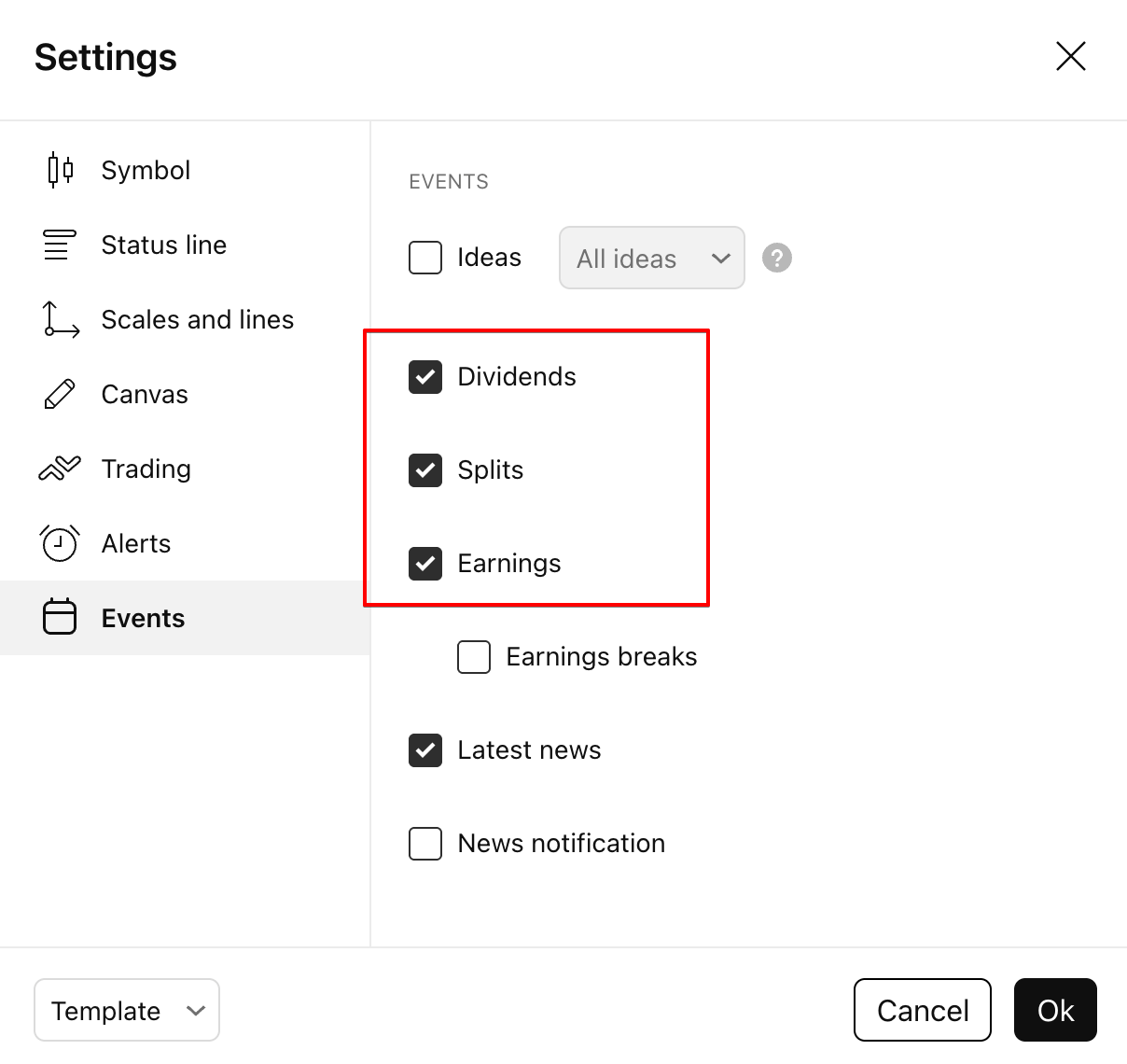Image resolution: width=1127 pixels, height=1064 pixels.
Task: Close the Settings dialog
Action: (1070, 56)
